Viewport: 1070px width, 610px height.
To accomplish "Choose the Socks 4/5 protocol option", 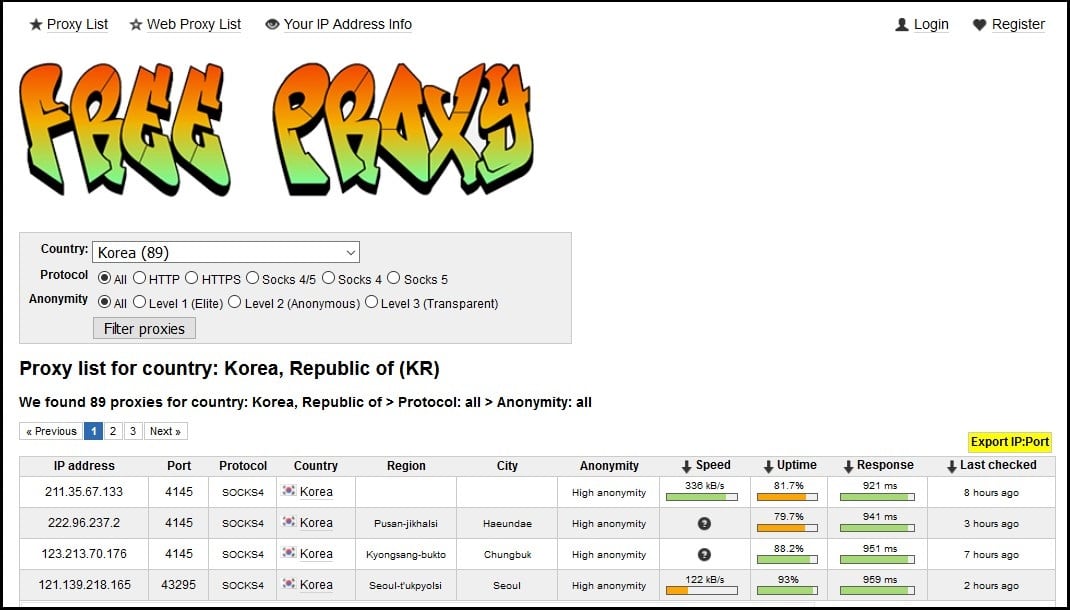I will (252, 278).
